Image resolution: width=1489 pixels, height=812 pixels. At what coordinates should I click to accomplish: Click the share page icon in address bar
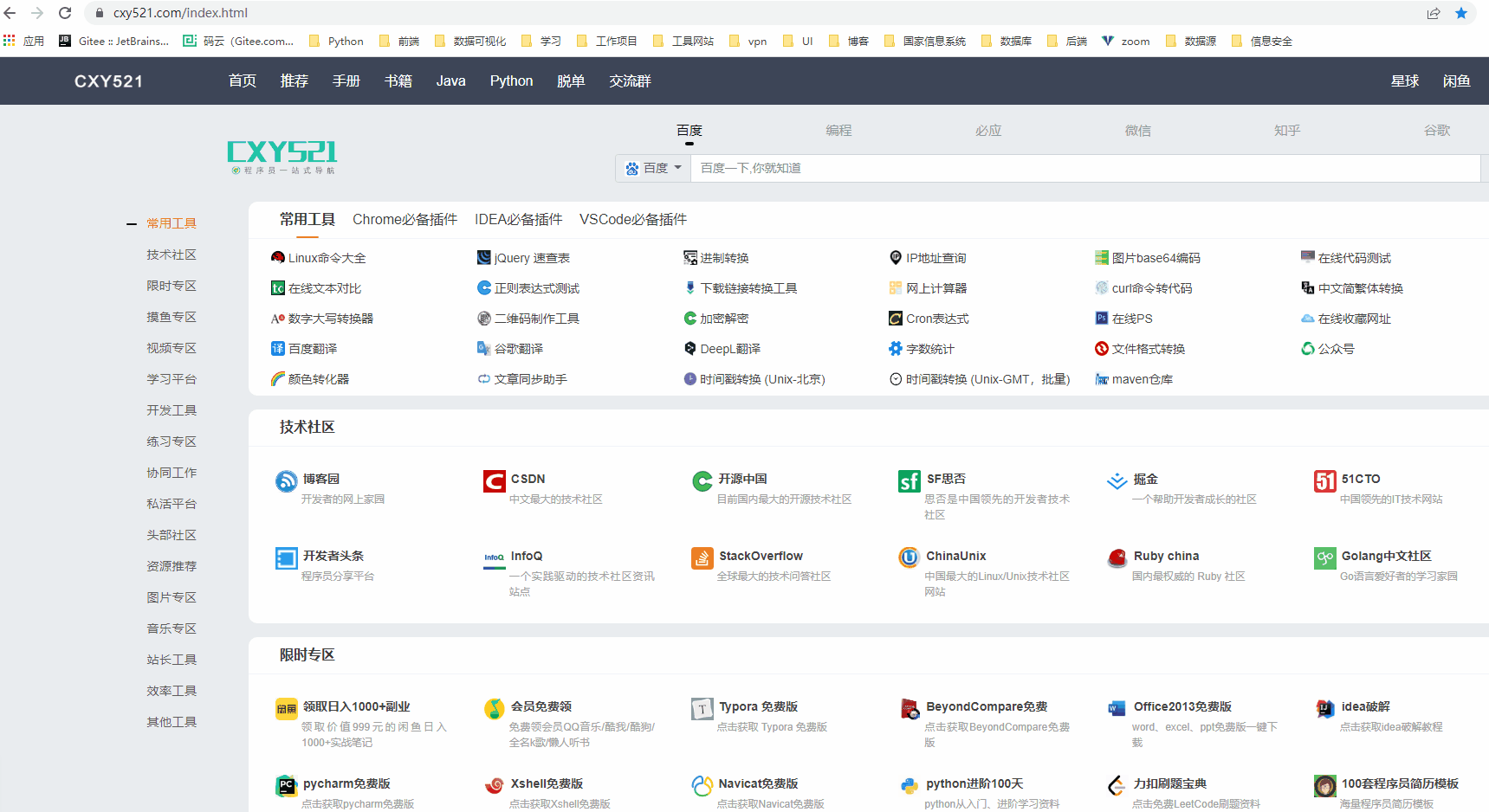[1434, 13]
